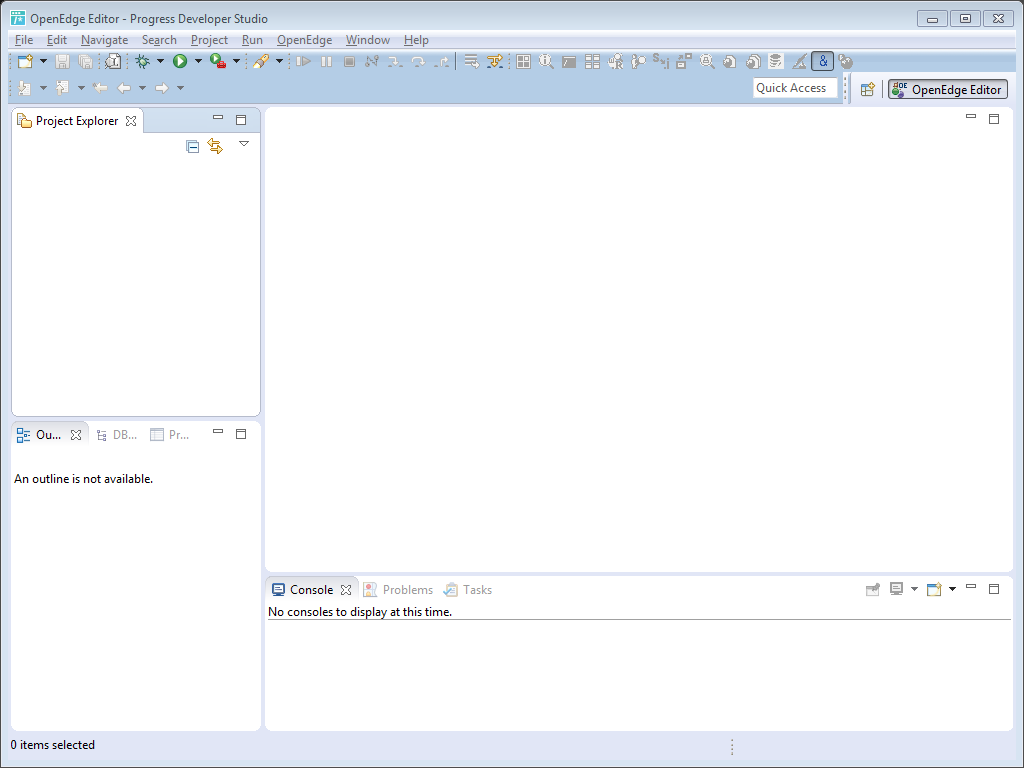Click the person with speech bubble icon
The width and height of the screenshot is (1024, 768).
coord(639,61)
